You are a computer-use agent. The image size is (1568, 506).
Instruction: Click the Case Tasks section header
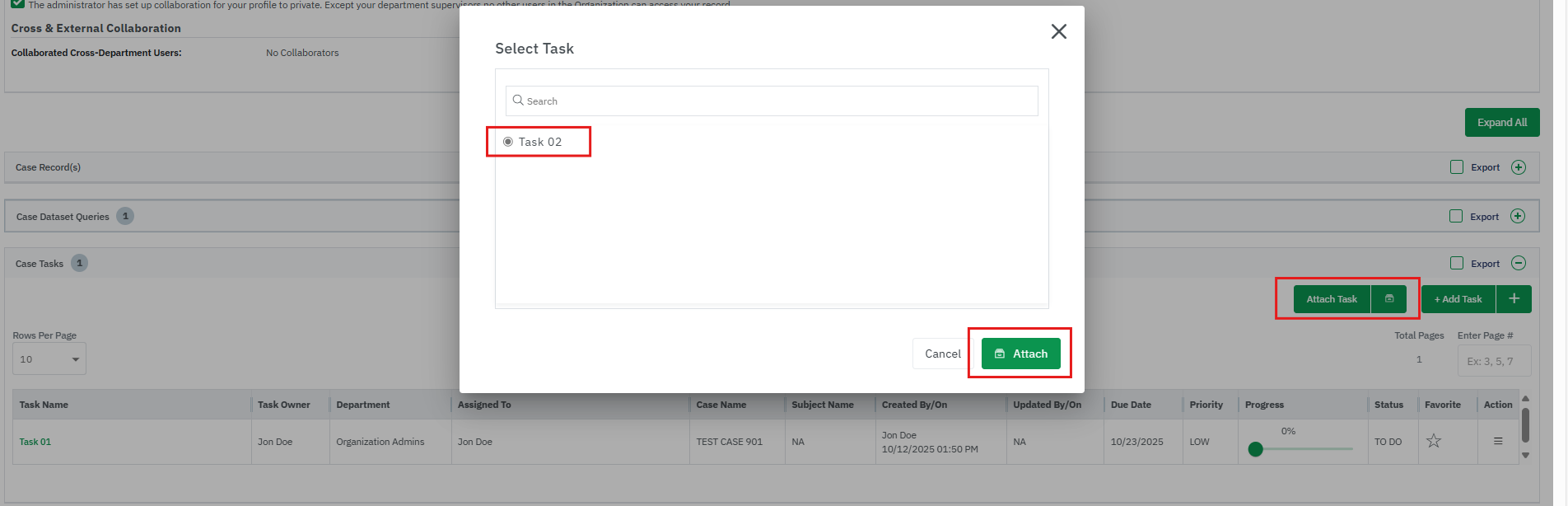pyautogui.click(x=40, y=264)
